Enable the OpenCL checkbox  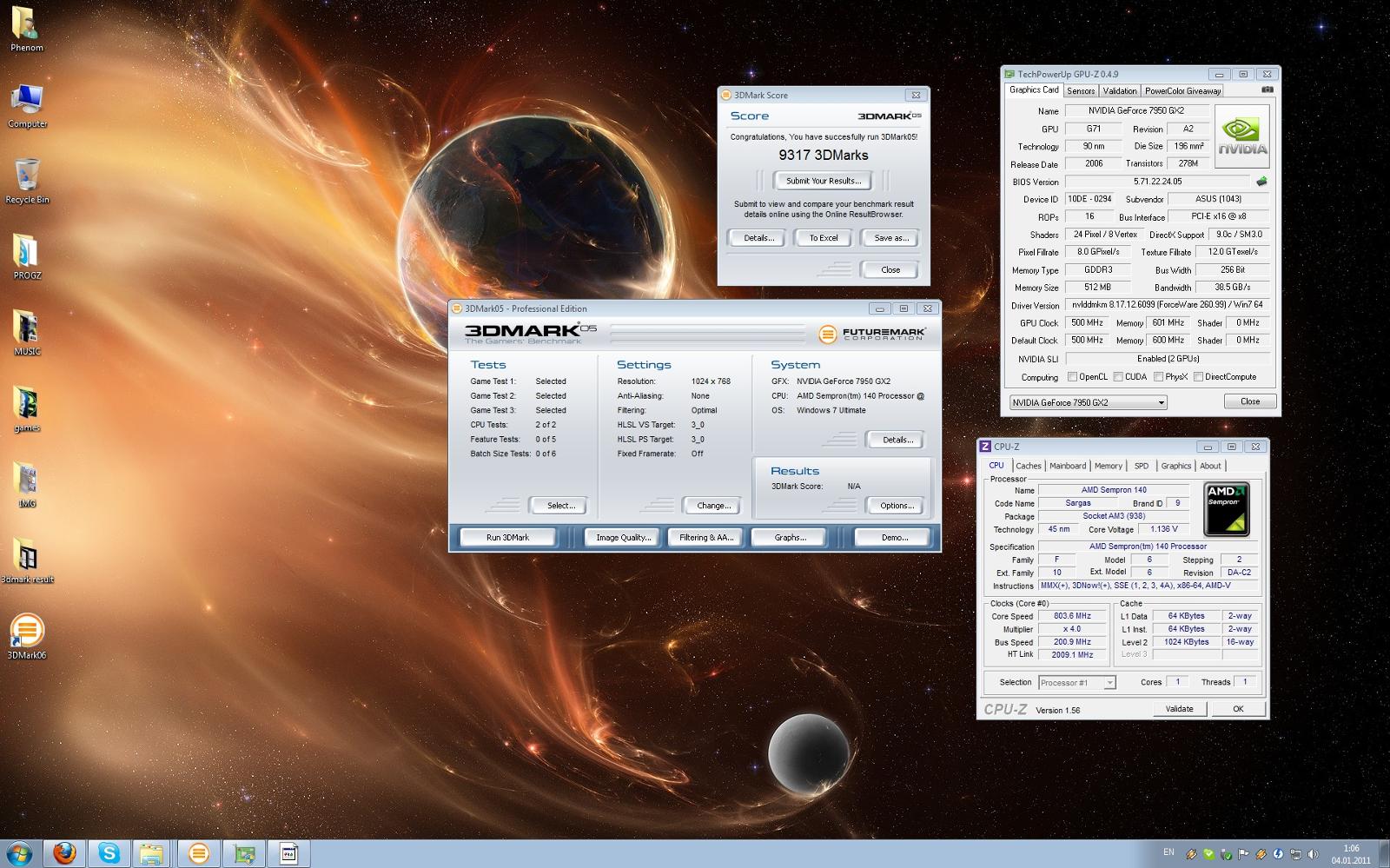tap(1072, 377)
